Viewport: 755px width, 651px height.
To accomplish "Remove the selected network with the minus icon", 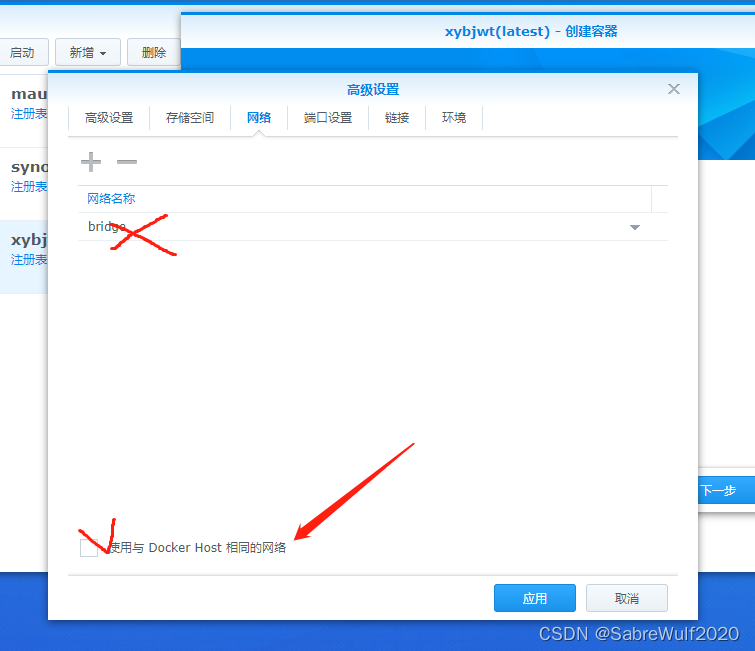I will (x=127, y=162).
